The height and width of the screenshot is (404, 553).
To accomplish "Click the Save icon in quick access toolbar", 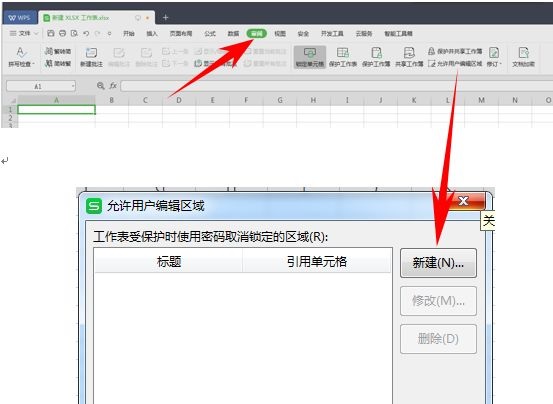I will pyautogui.click(x=50, y=33).
